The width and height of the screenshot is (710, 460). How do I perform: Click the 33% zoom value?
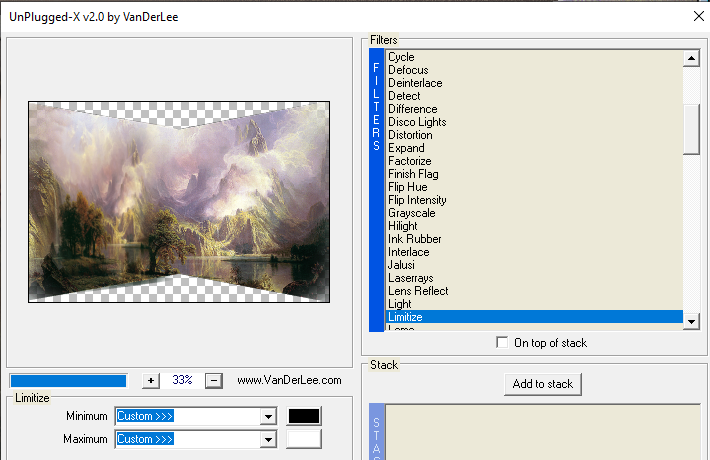coord(182,380)
